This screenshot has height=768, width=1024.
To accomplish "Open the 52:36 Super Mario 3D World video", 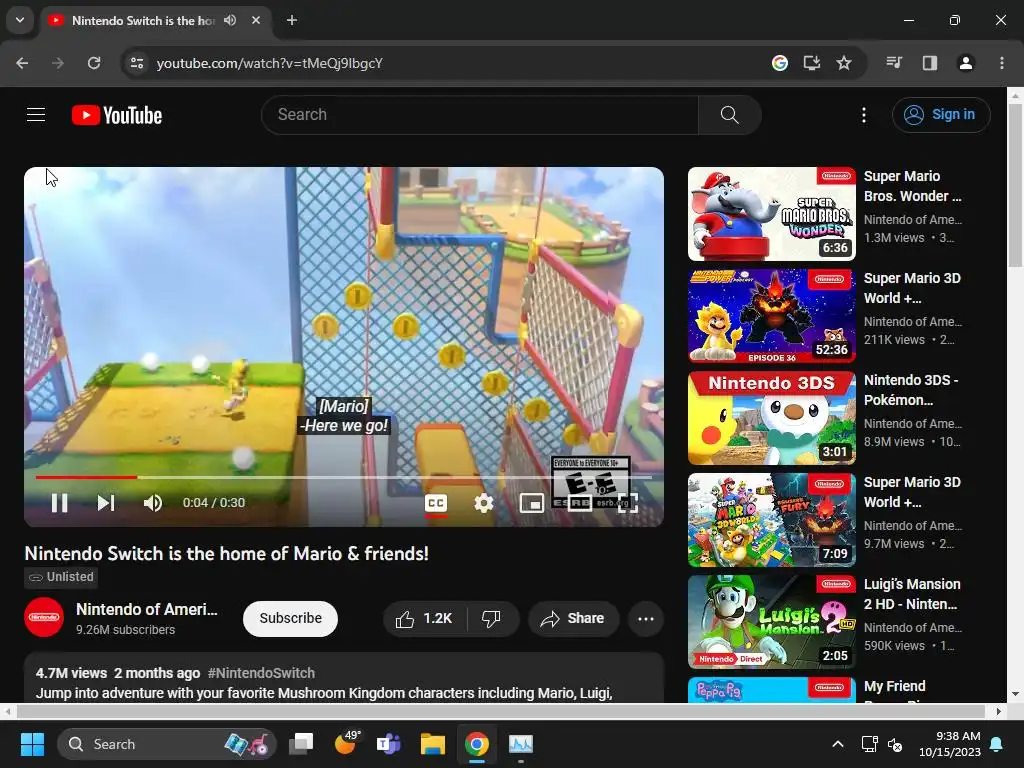I will click(772, 315).
